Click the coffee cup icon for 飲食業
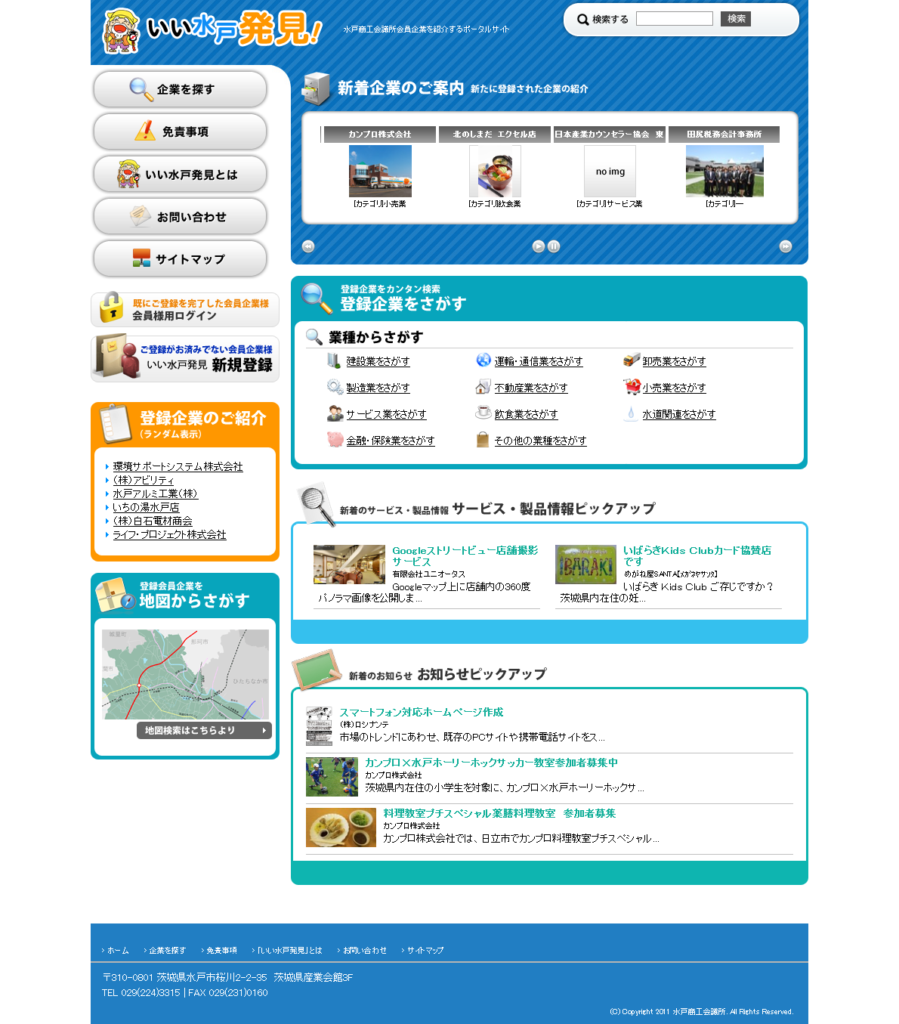Viewport: 899px width, 1024px height. tap(483, 413)
